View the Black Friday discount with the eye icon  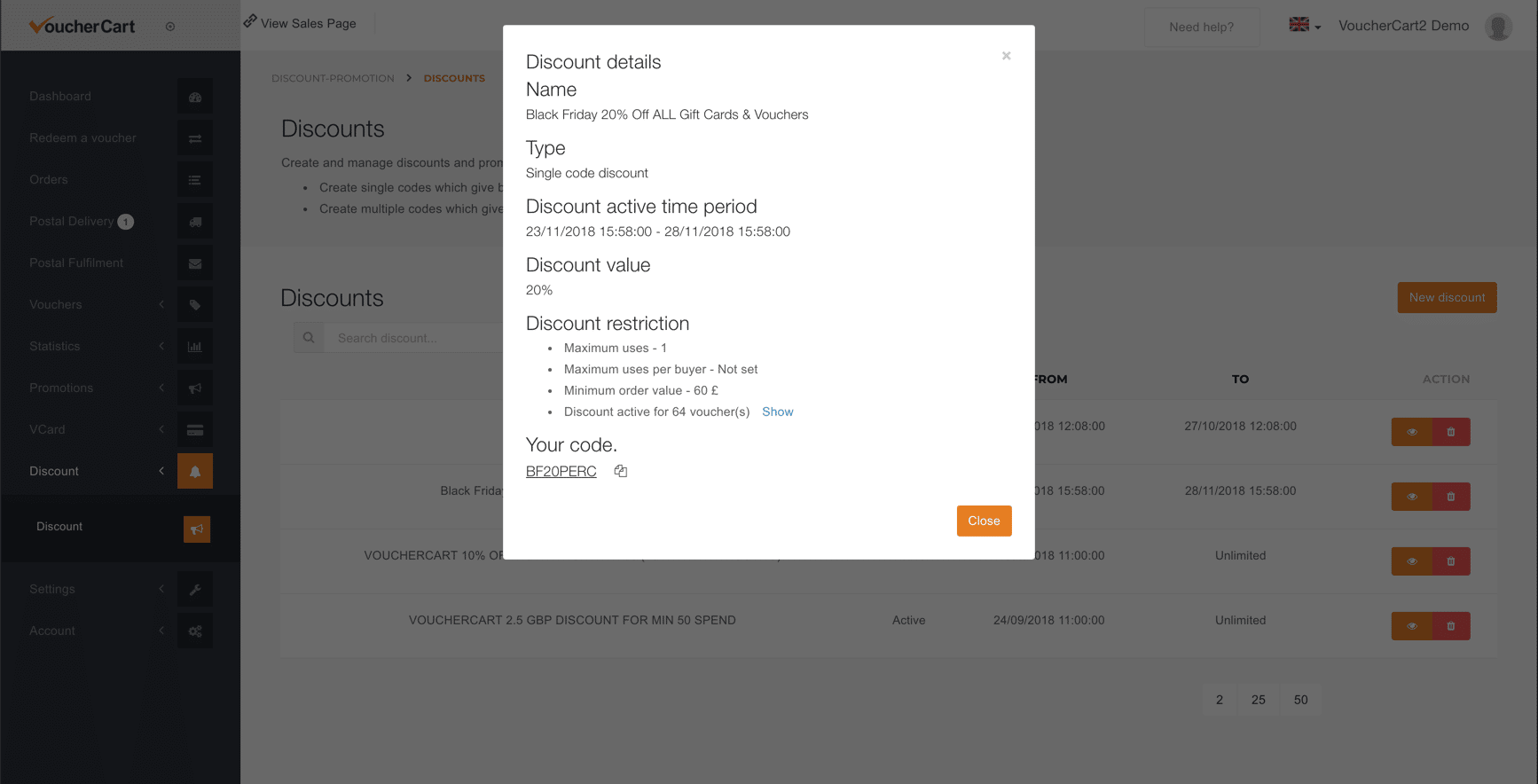pyautogui.click(x=1411, y=496)
